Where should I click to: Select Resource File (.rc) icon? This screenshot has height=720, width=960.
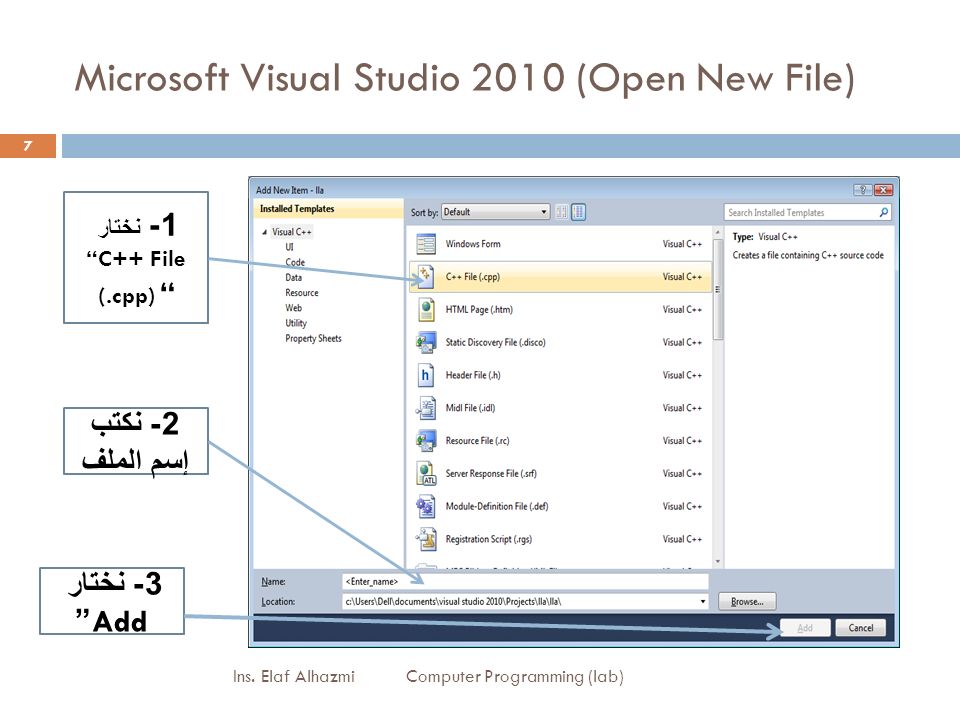click(426, 441)
